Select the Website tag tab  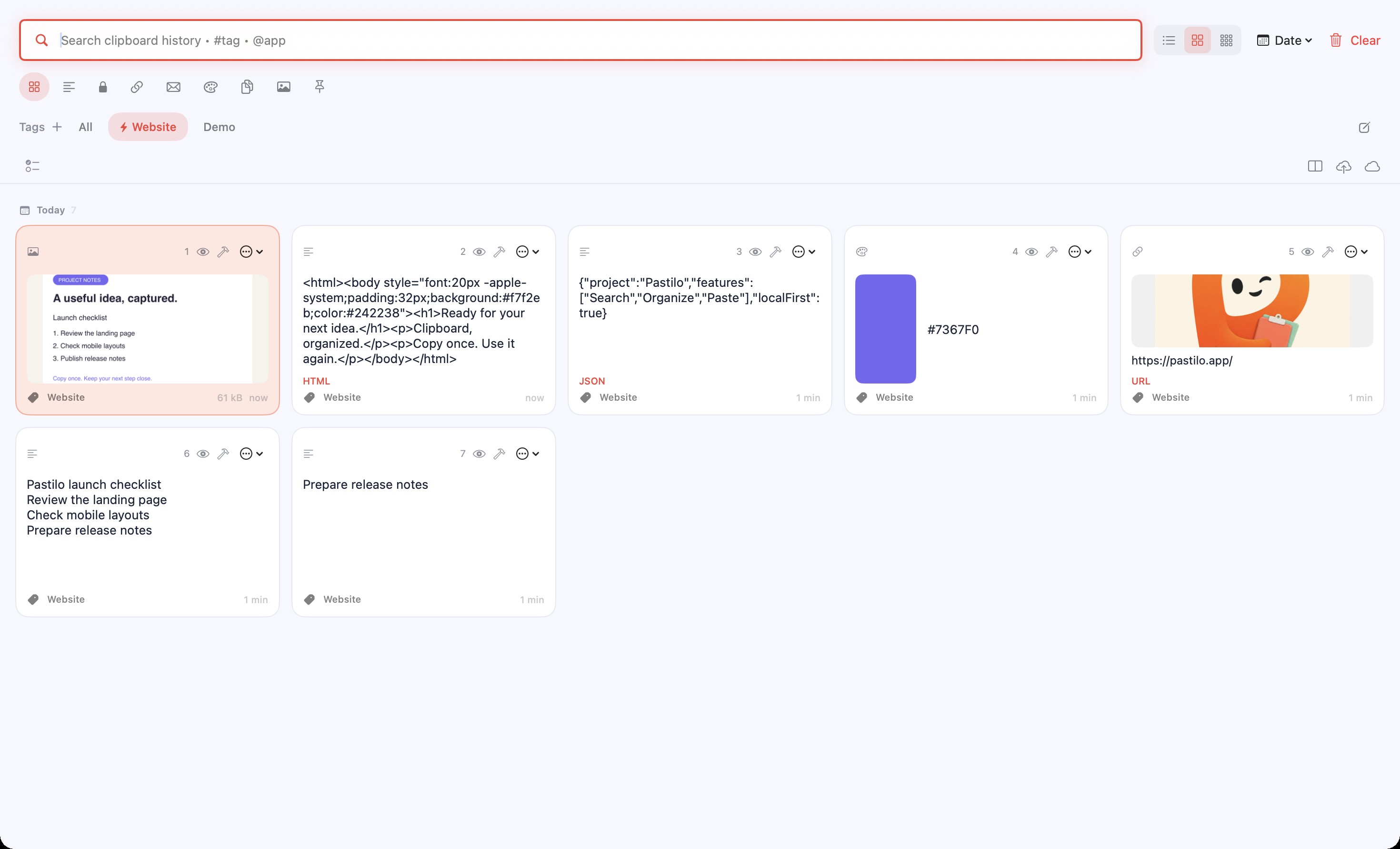click(148, 127)
